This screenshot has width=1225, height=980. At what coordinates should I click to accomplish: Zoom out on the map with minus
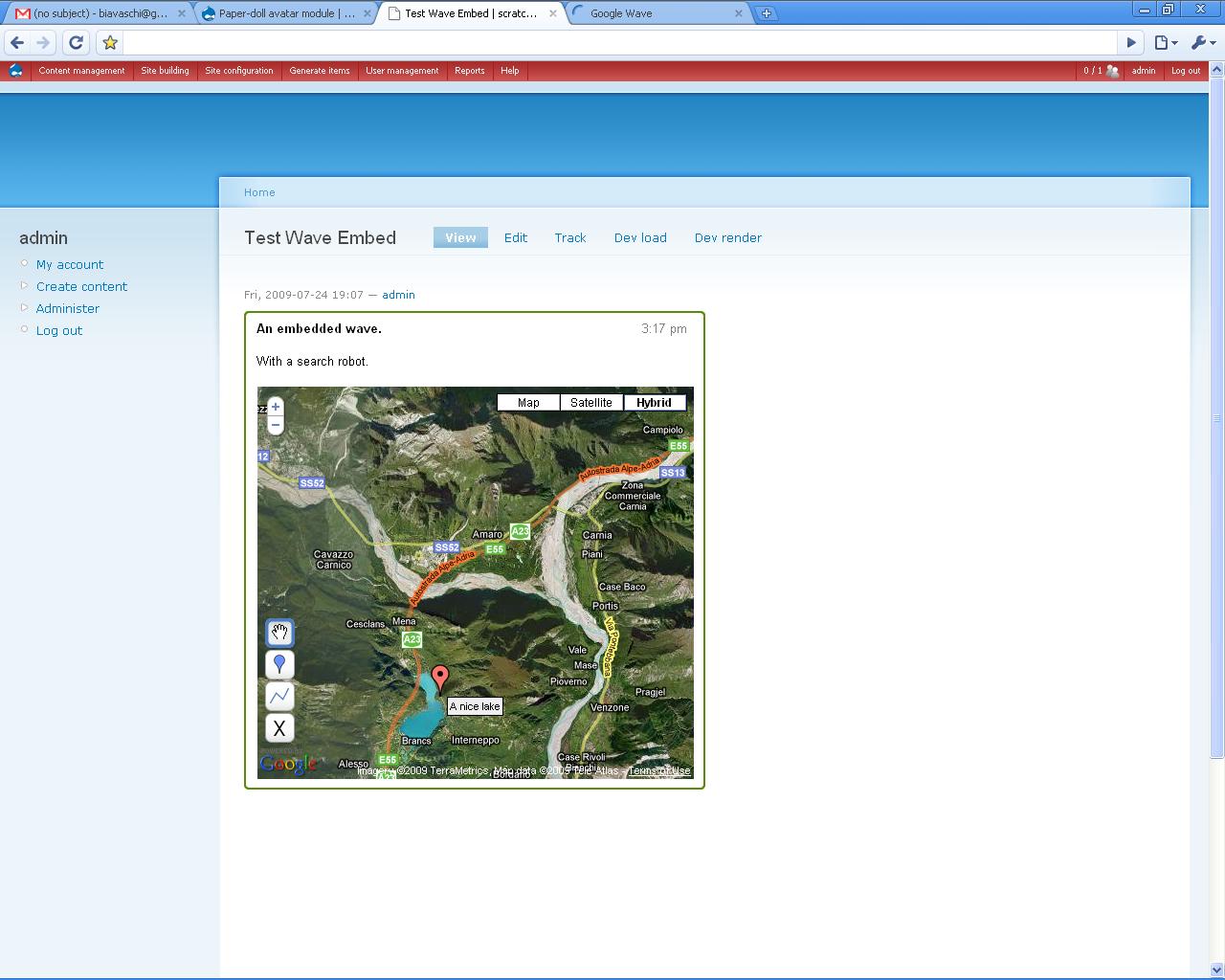[x=276, y=425]
